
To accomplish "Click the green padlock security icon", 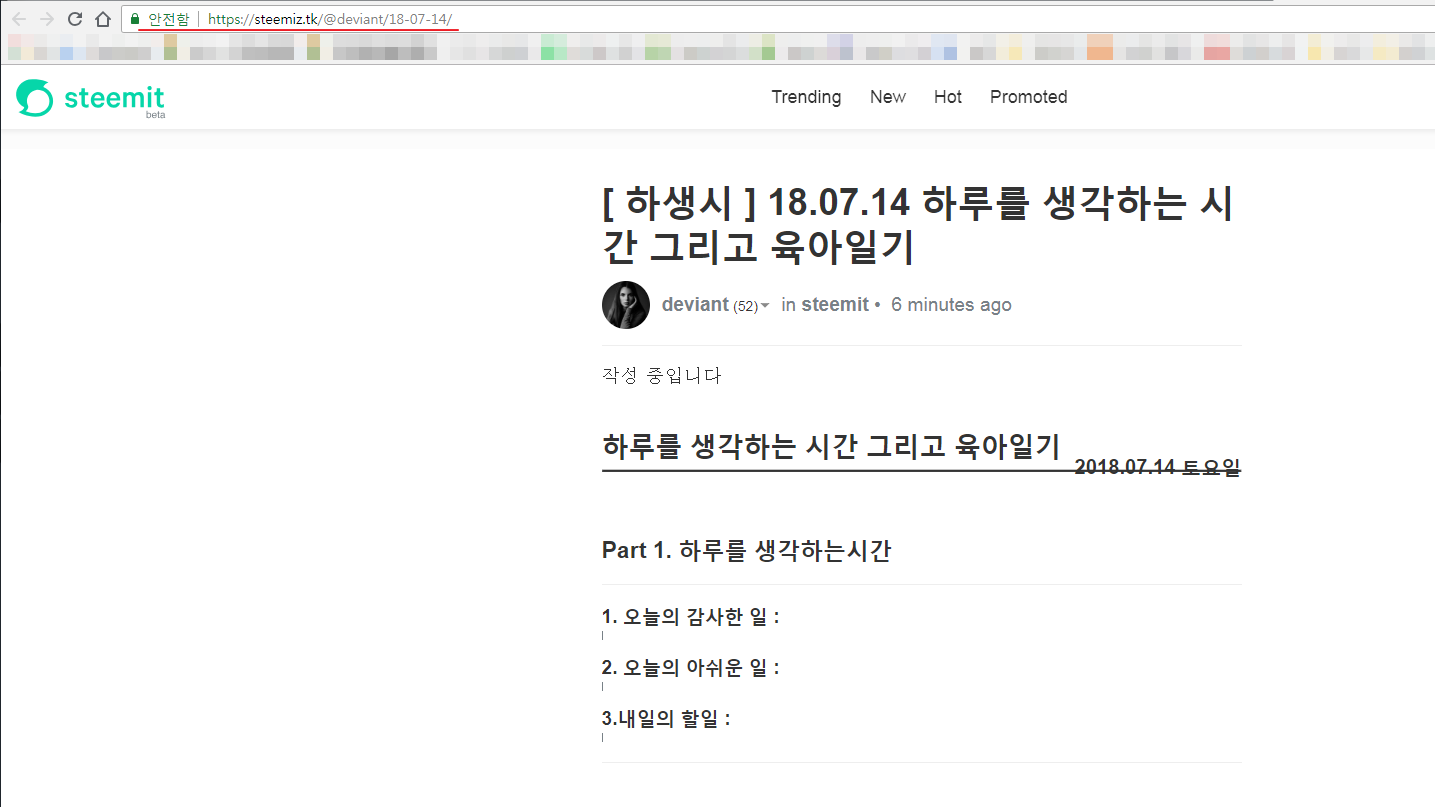I will coord(135,19).
